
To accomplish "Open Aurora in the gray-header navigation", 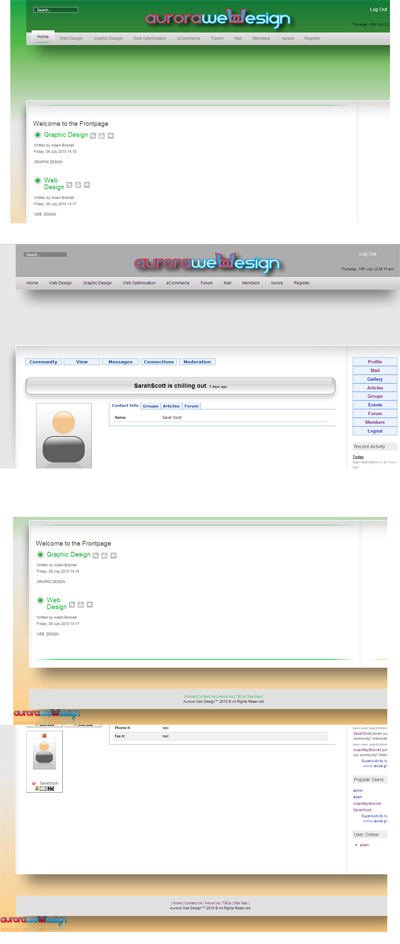I will coord(277,282).
